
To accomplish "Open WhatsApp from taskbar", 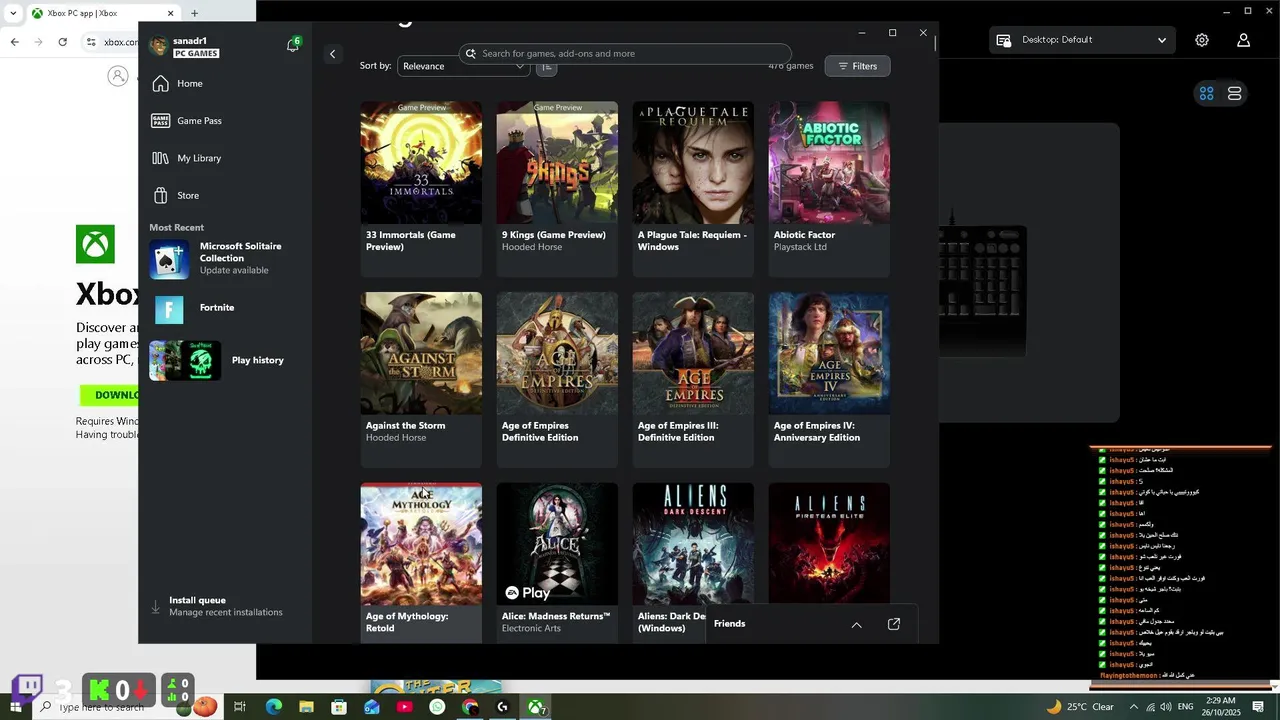I will [437, 707].
